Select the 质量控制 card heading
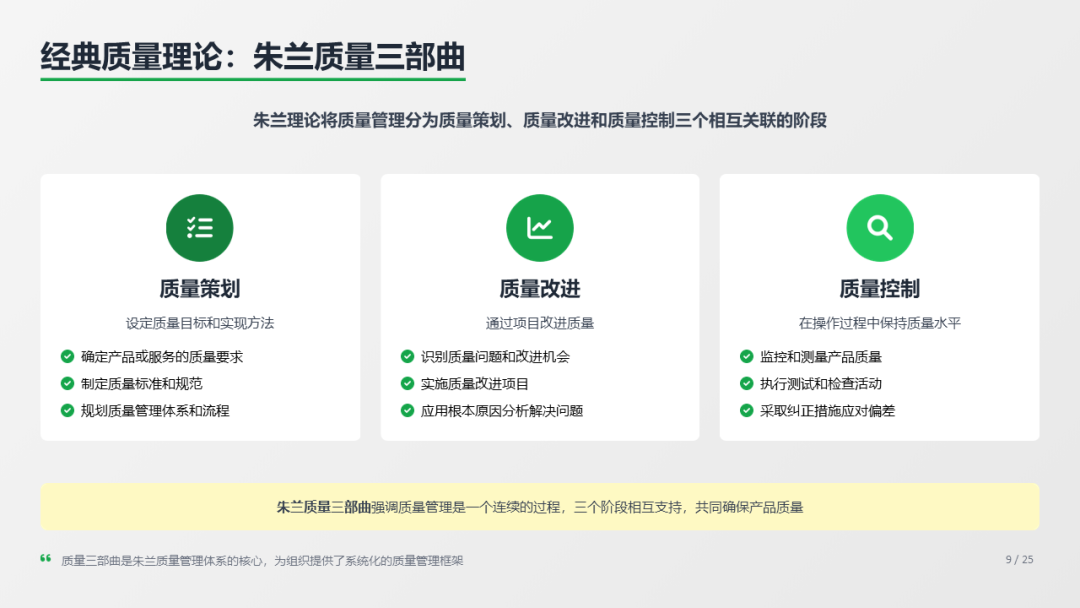The height and width of the screenshot is (608, 1080). [x=880, y=289]
